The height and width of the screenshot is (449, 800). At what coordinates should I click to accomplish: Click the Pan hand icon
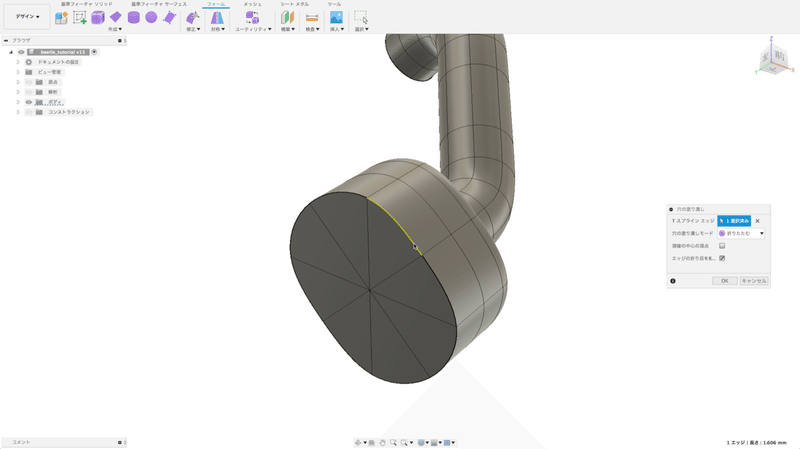[383, 442]
